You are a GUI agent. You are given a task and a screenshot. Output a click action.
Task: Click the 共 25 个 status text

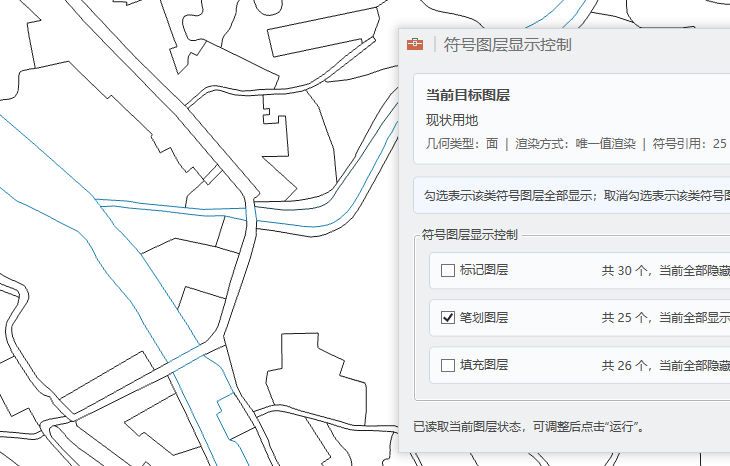tap(665, 318)
